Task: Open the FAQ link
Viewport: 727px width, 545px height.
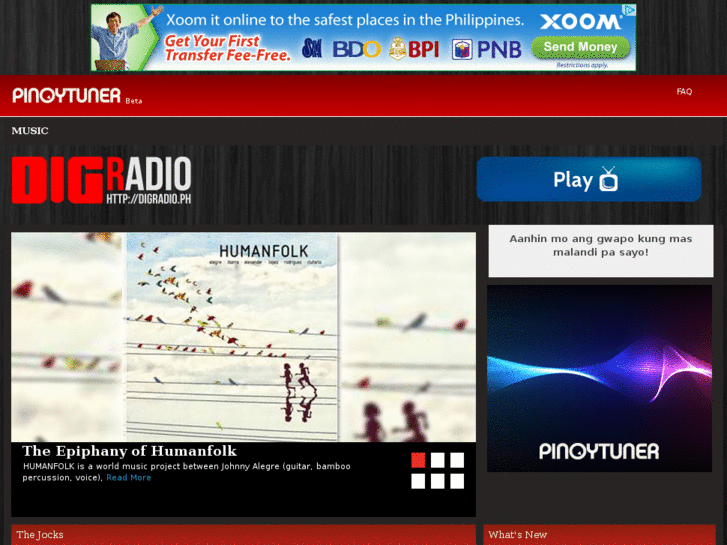Action: coord(684,91)
